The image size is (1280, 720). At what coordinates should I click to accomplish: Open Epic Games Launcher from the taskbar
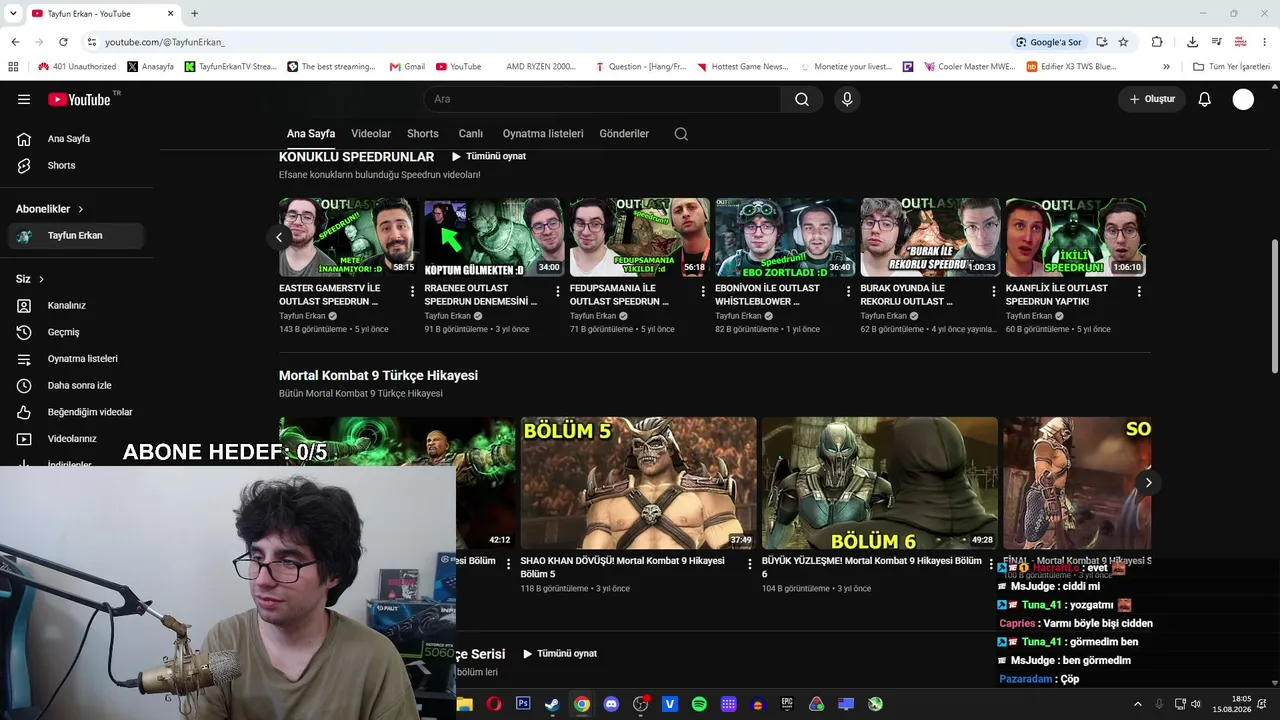tap(787, 704)
